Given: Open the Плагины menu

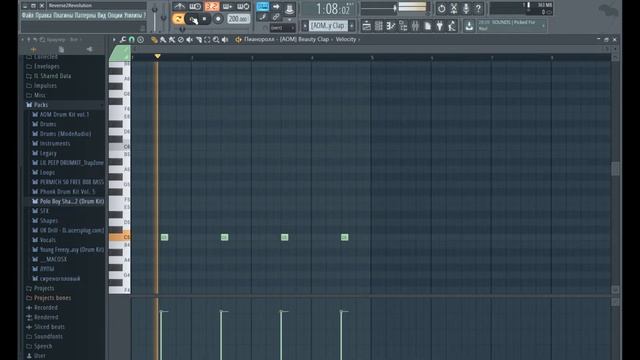Looking at the screenshot, I should click(63, 16).
